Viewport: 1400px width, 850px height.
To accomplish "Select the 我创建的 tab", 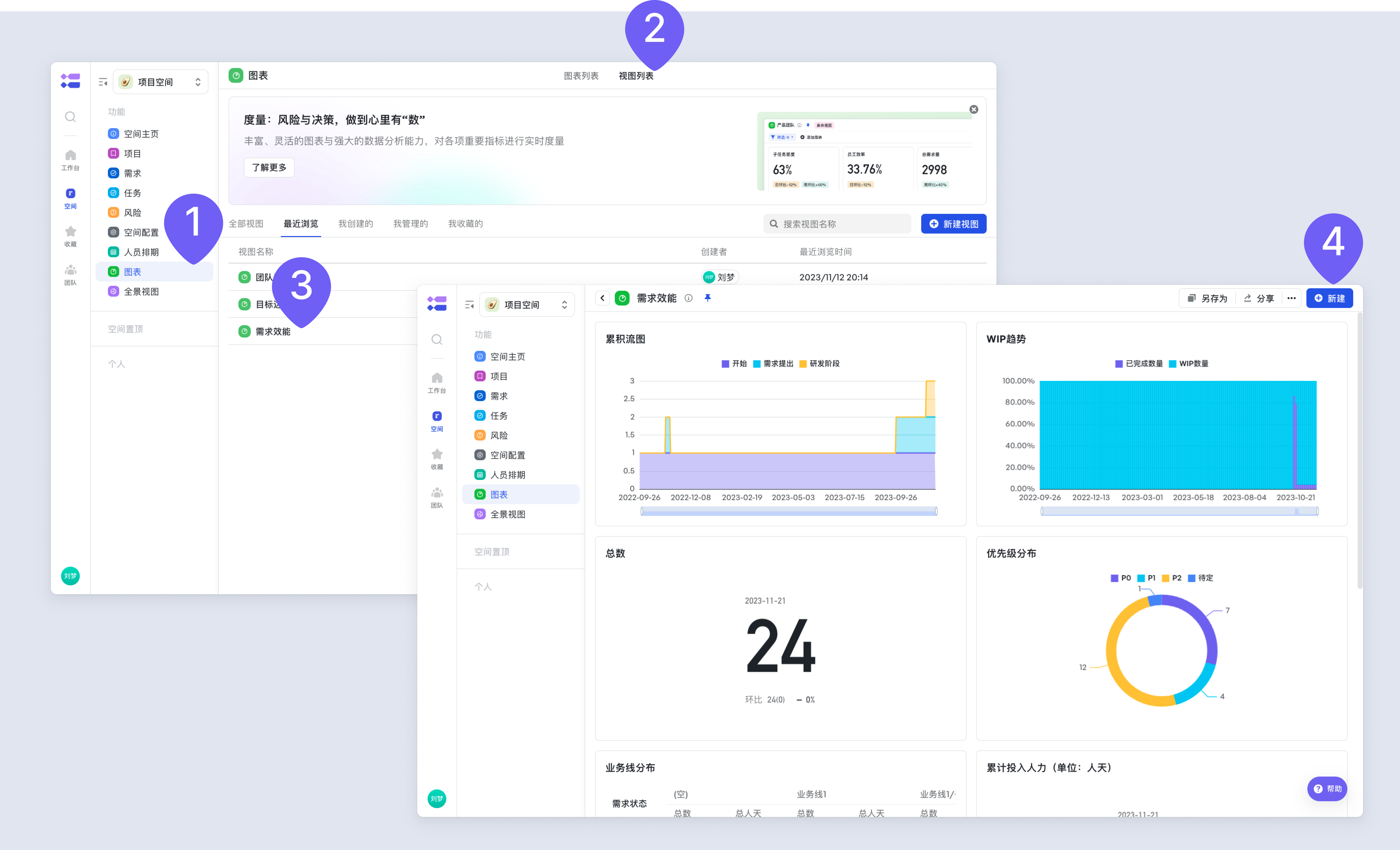I will (356, 224).
